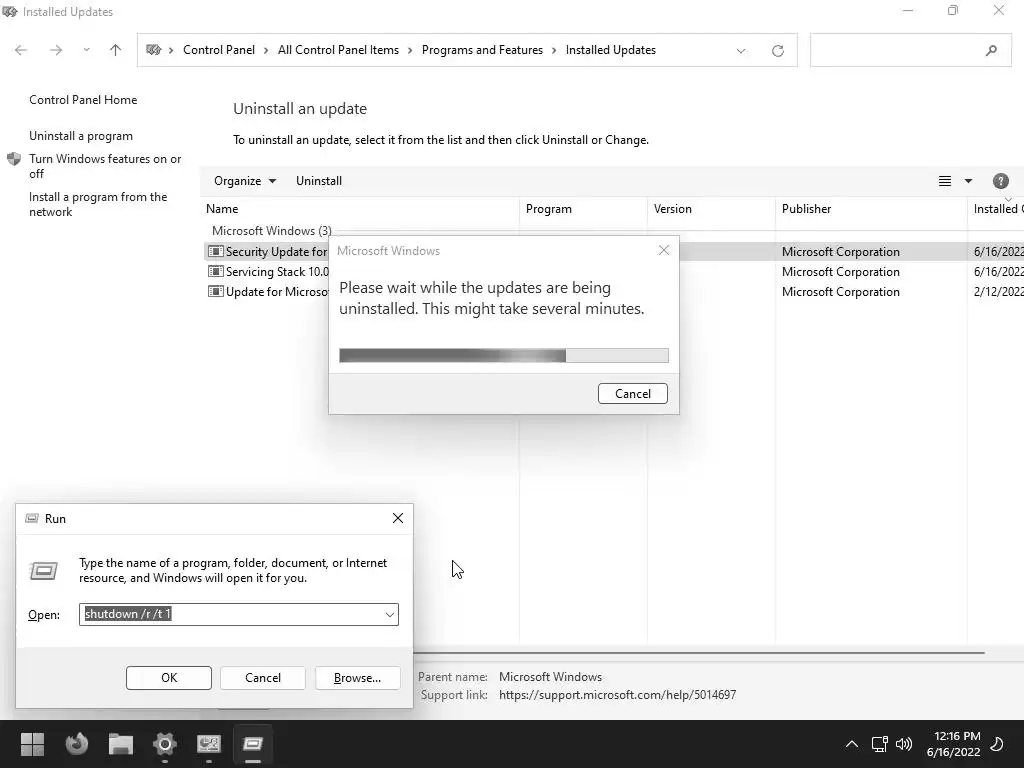The image size is (1024, 768).
Task: Click the moon notification icon
Action: point(997,744)
